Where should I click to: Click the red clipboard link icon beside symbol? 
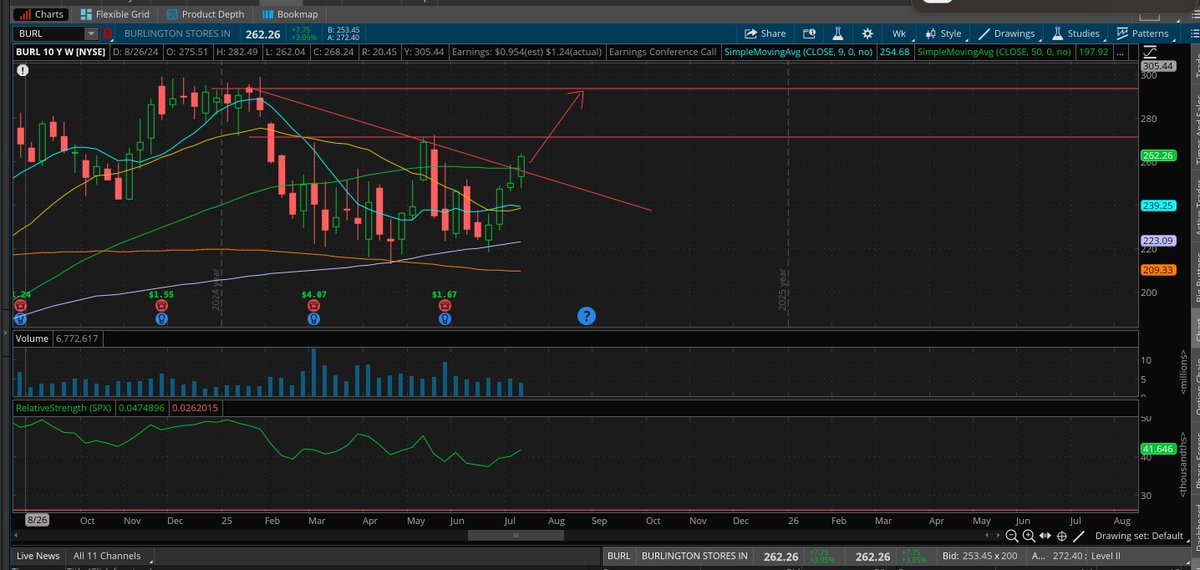tap(108, 34)
